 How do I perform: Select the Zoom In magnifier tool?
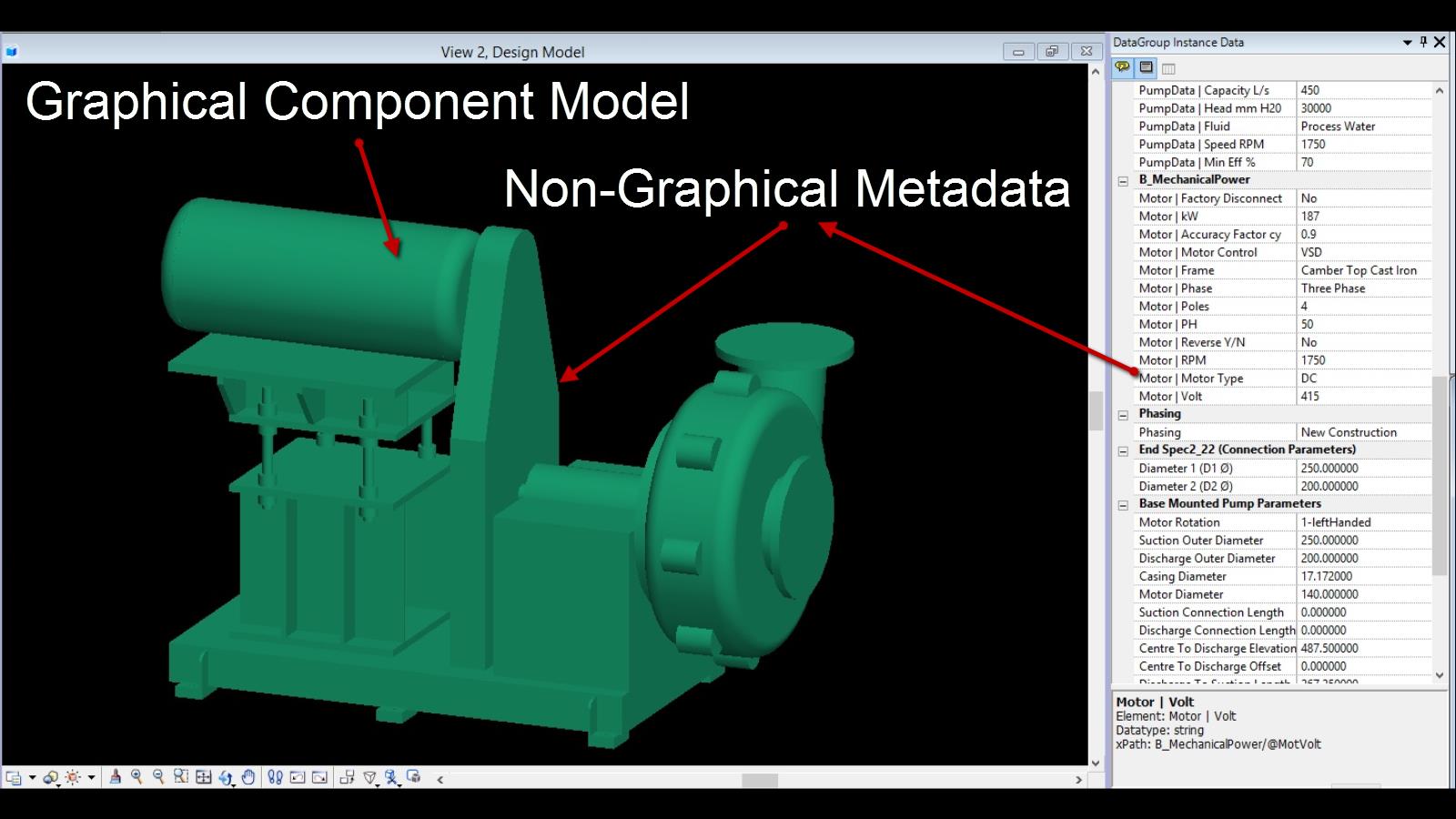[136, 777]
